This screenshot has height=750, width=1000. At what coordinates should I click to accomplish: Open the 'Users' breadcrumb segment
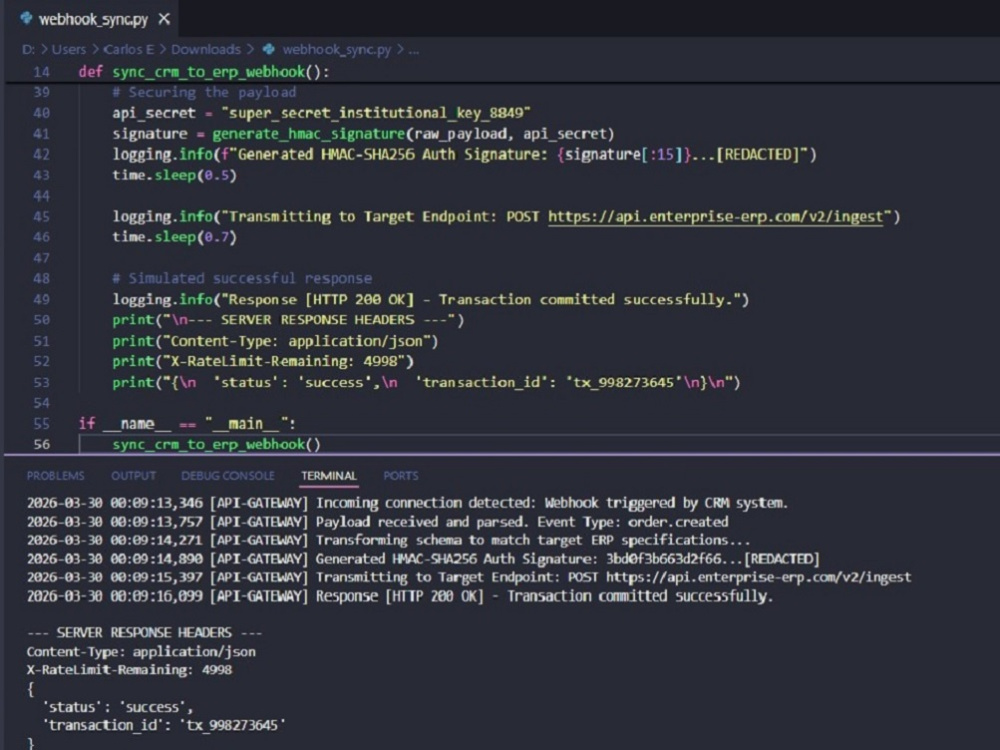[x=68, y=50]
